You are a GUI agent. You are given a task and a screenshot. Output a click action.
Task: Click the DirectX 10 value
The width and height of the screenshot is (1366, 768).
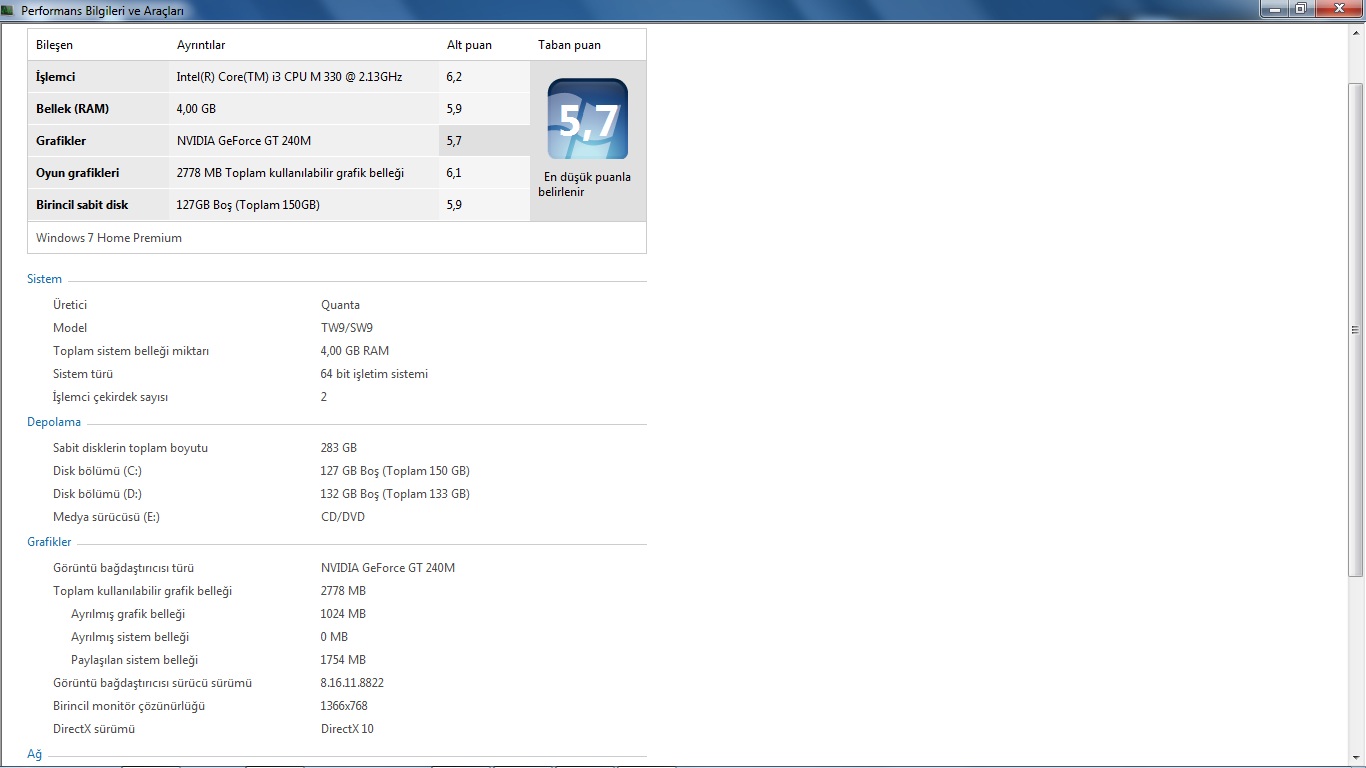347,729
